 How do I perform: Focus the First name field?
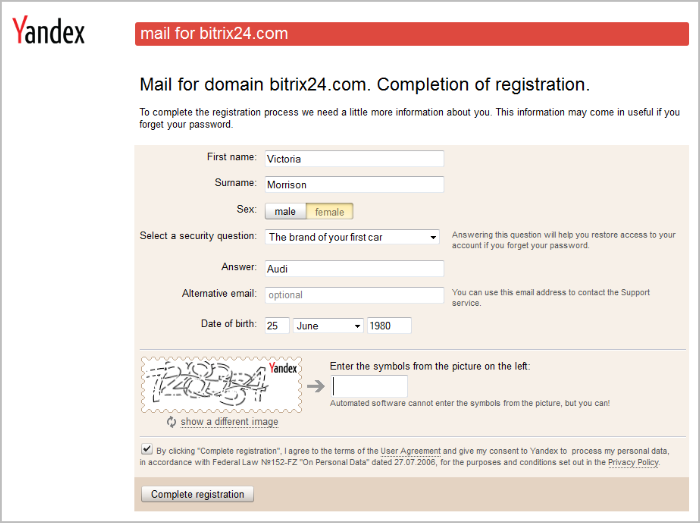tap(353, 158)
